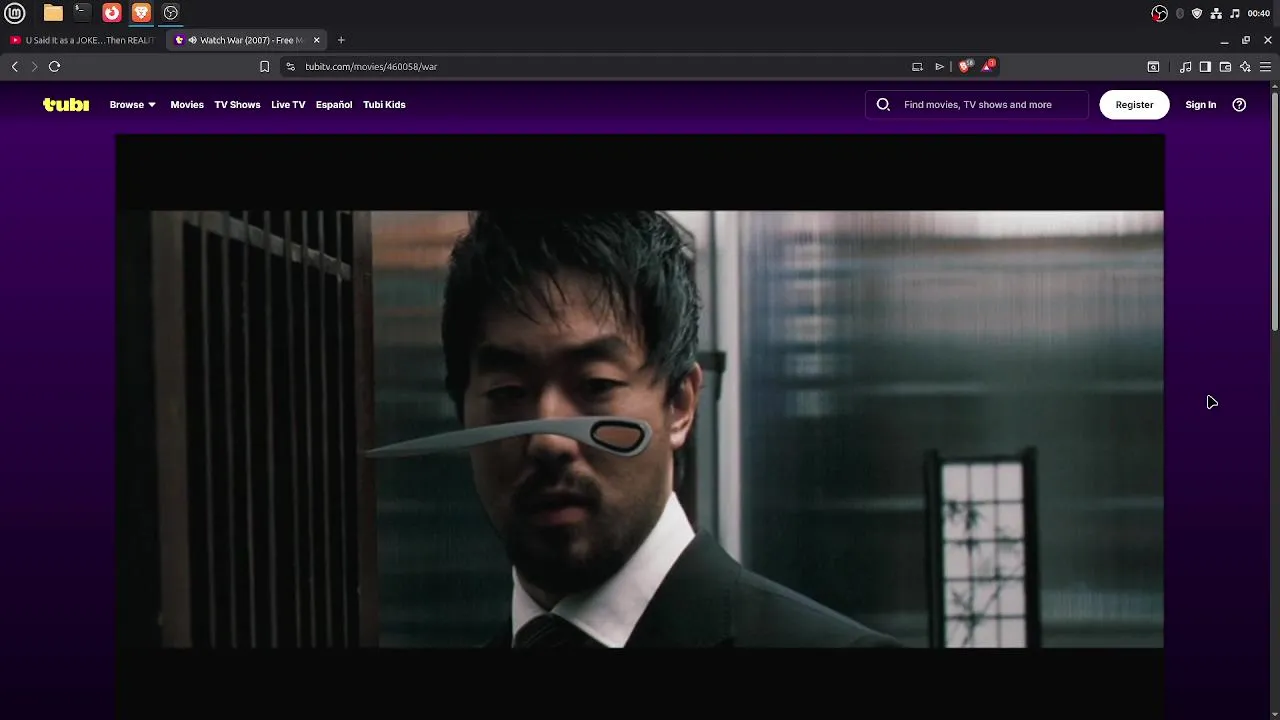Minimize the browser window
The image size is (1280, 720).
1224,40
